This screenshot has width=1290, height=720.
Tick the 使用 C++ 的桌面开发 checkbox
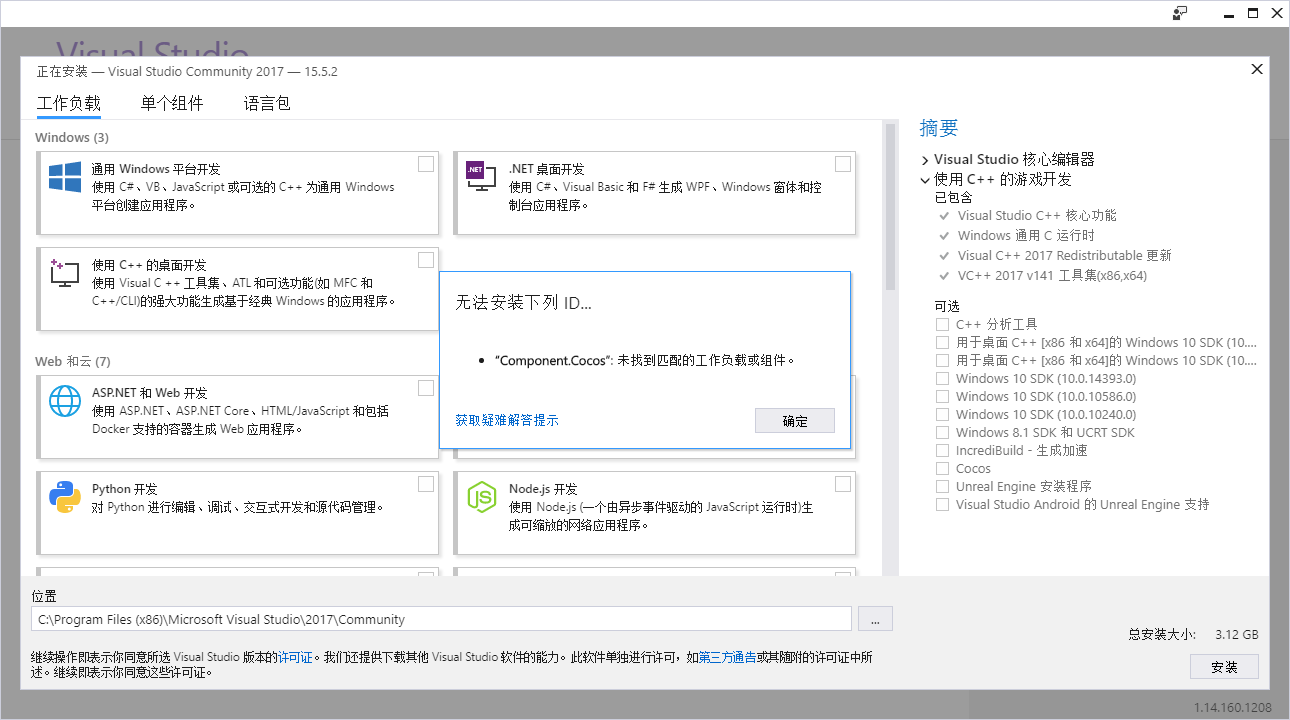point(426,260)
